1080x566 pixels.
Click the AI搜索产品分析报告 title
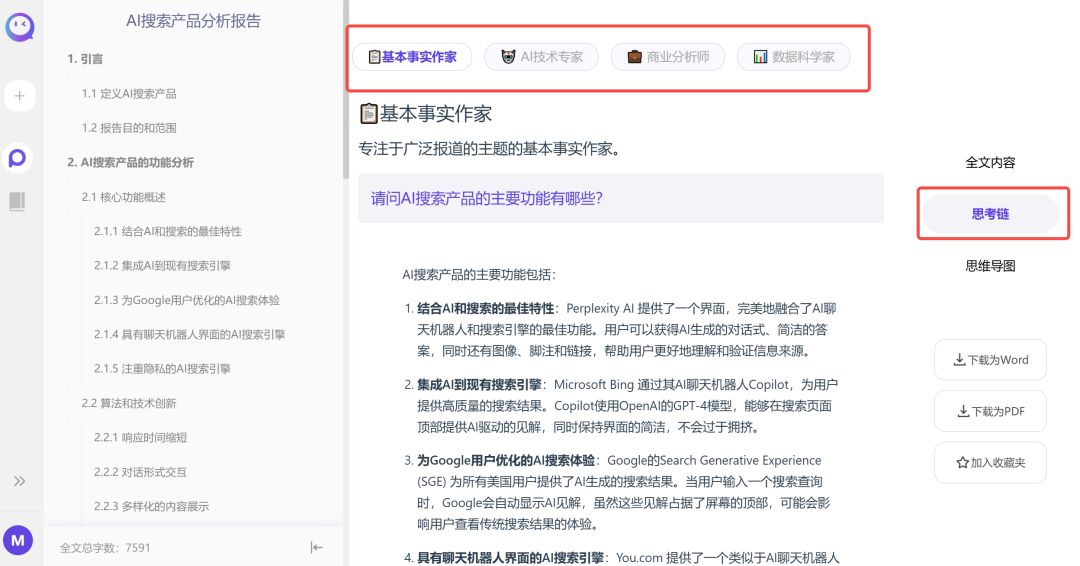[x=194, y=21]
